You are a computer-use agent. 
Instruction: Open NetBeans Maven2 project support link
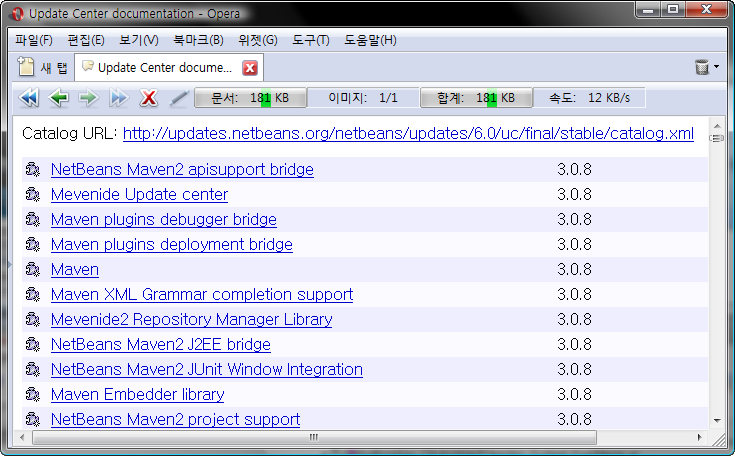175,419
